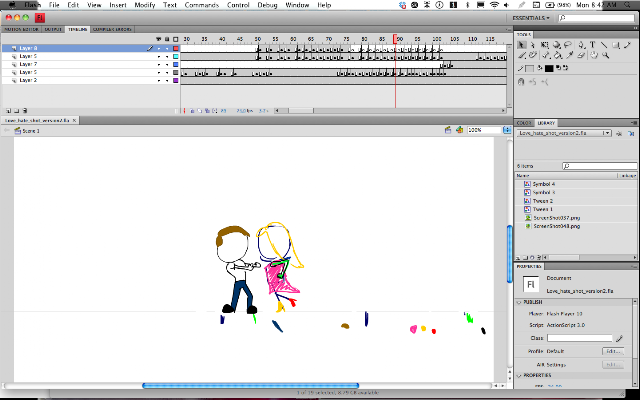Select Symbol 4 in the library
Screen dimensions: 640x400
544,184
